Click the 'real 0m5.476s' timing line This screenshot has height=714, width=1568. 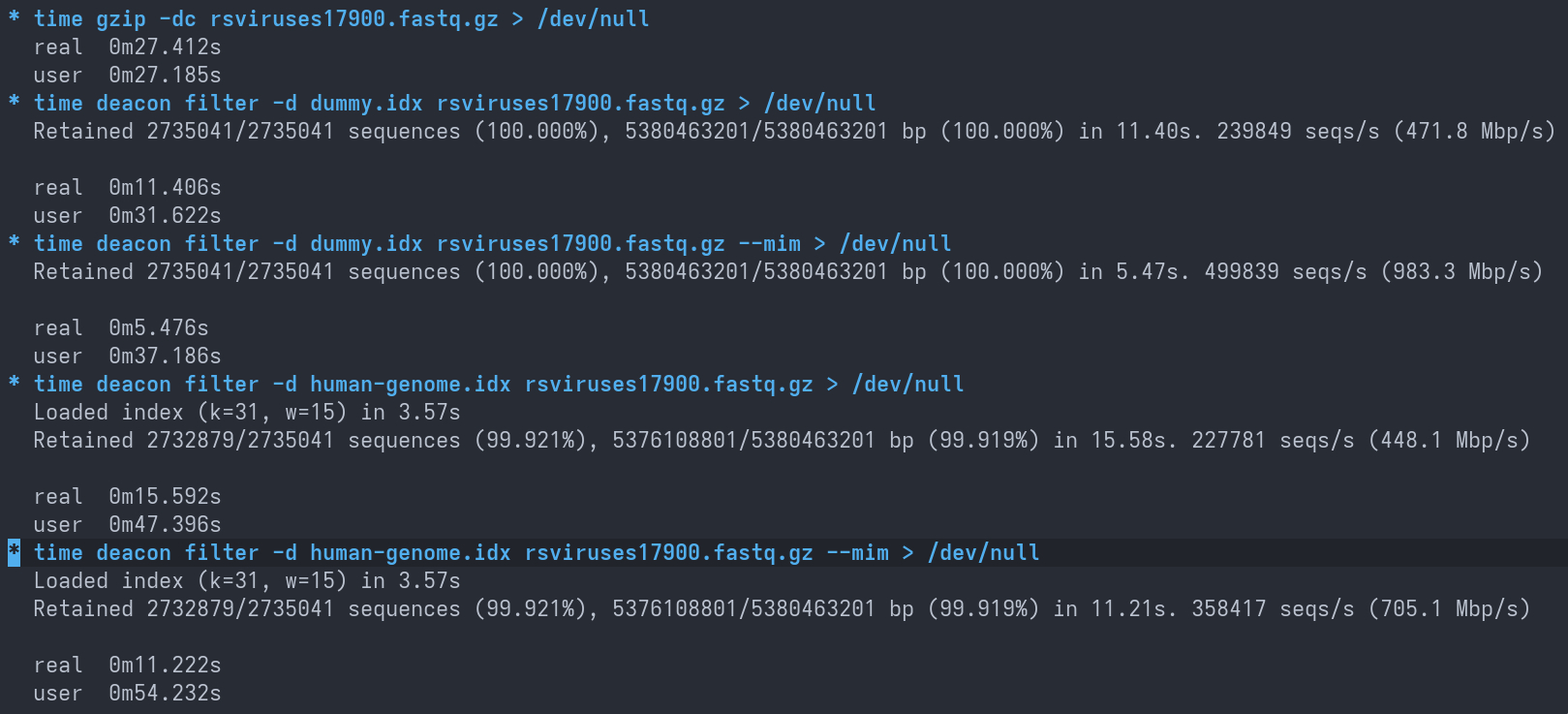tap(121, 327)
